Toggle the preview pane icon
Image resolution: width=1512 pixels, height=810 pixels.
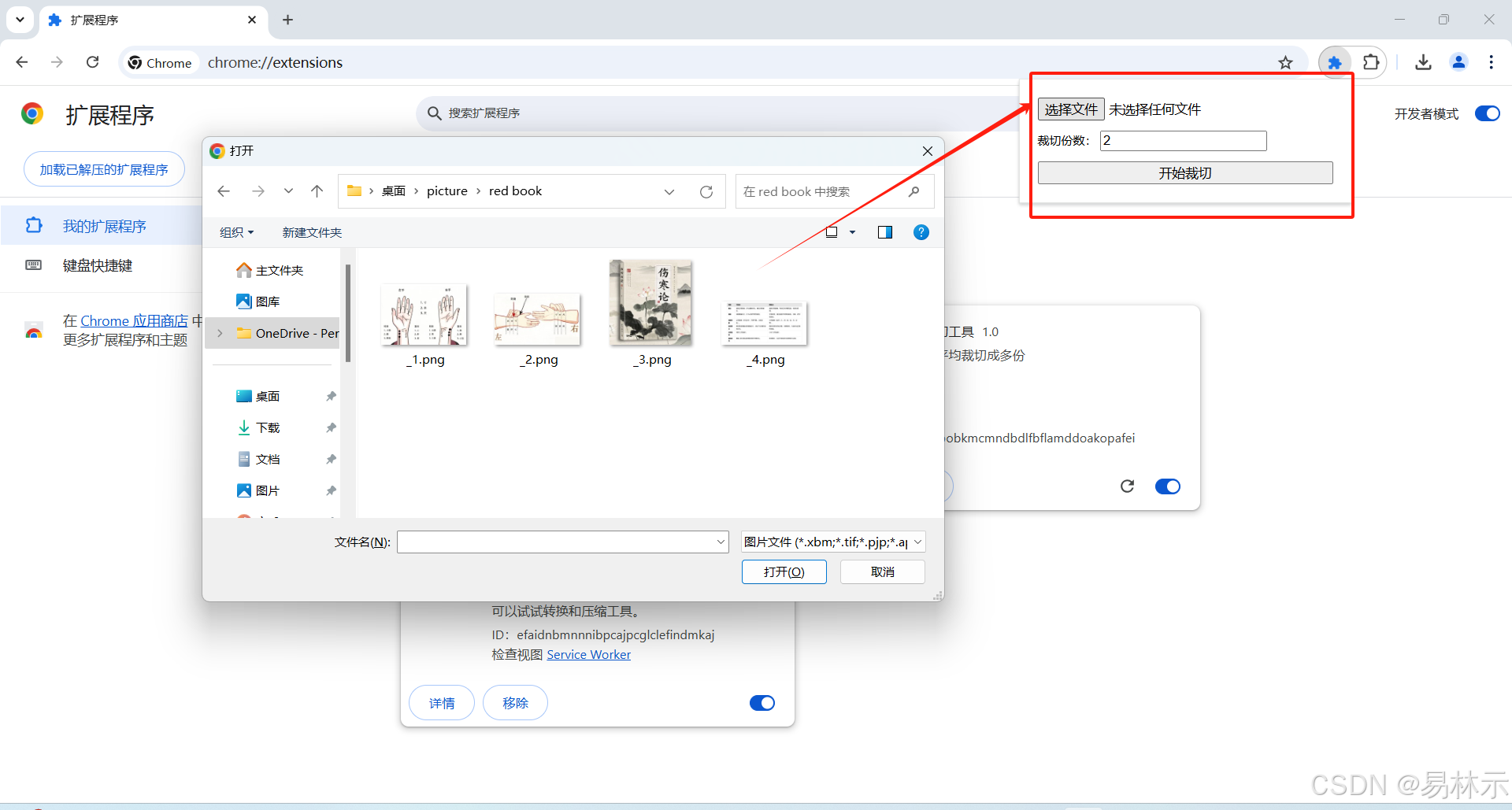coord(885,232)
